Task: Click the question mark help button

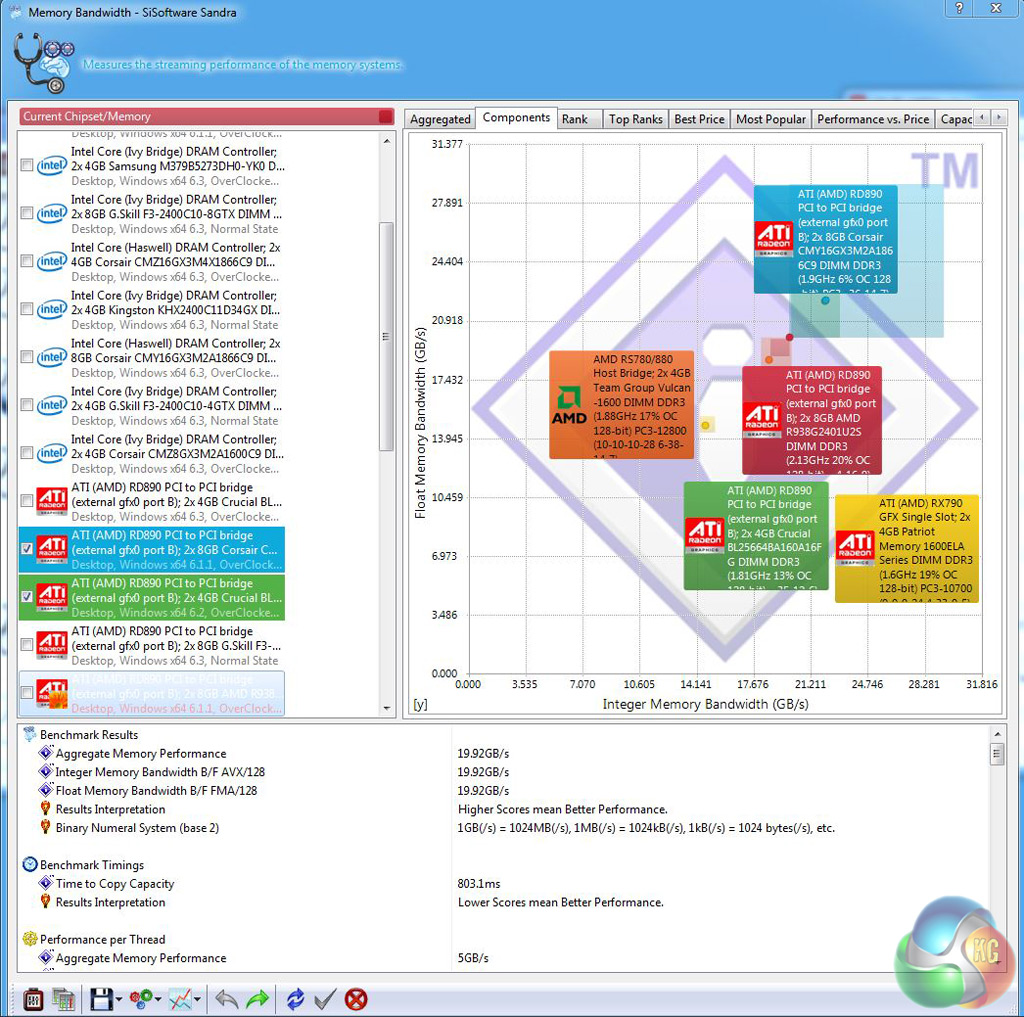Action: pos(959,8)
